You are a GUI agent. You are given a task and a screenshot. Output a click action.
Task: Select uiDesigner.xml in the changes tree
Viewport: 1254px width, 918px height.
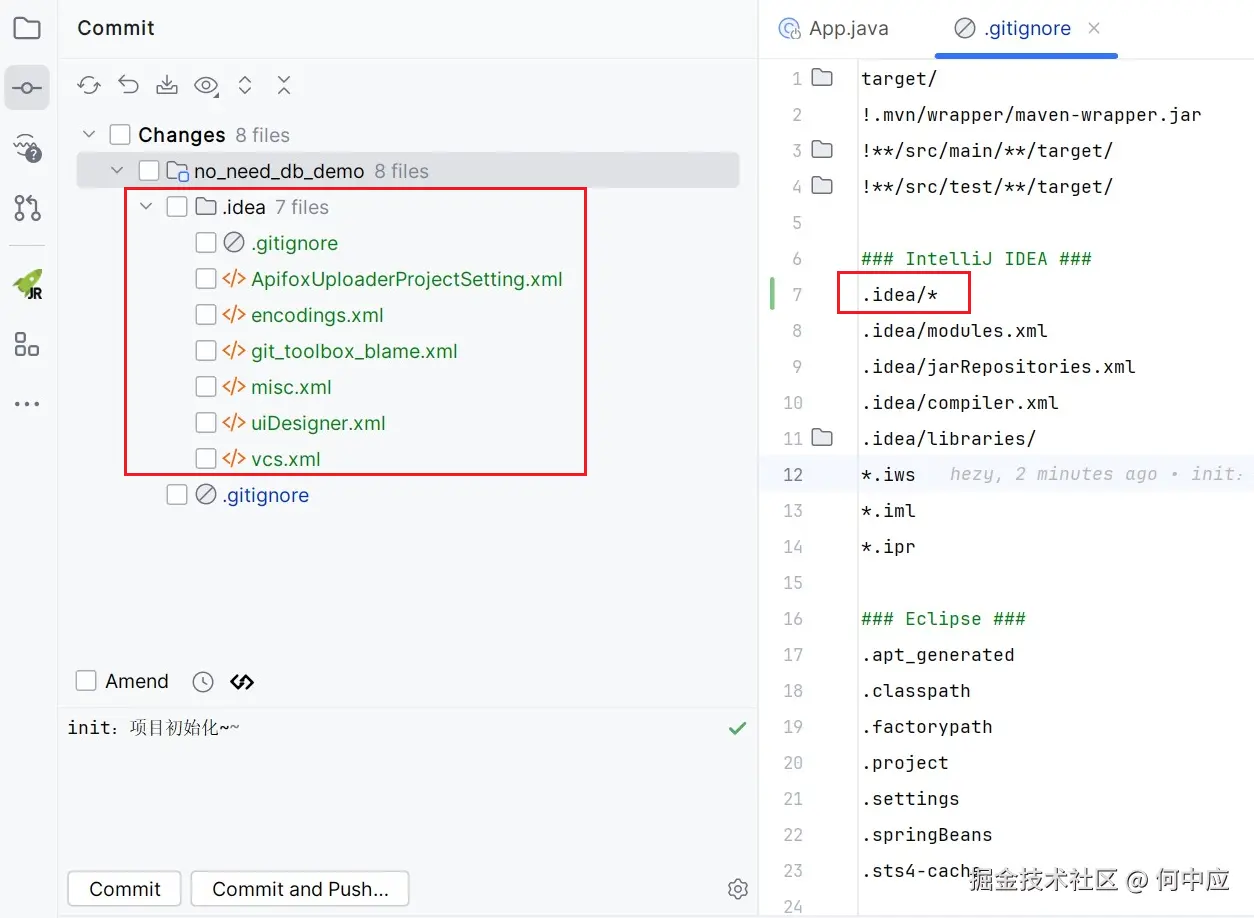318,423
